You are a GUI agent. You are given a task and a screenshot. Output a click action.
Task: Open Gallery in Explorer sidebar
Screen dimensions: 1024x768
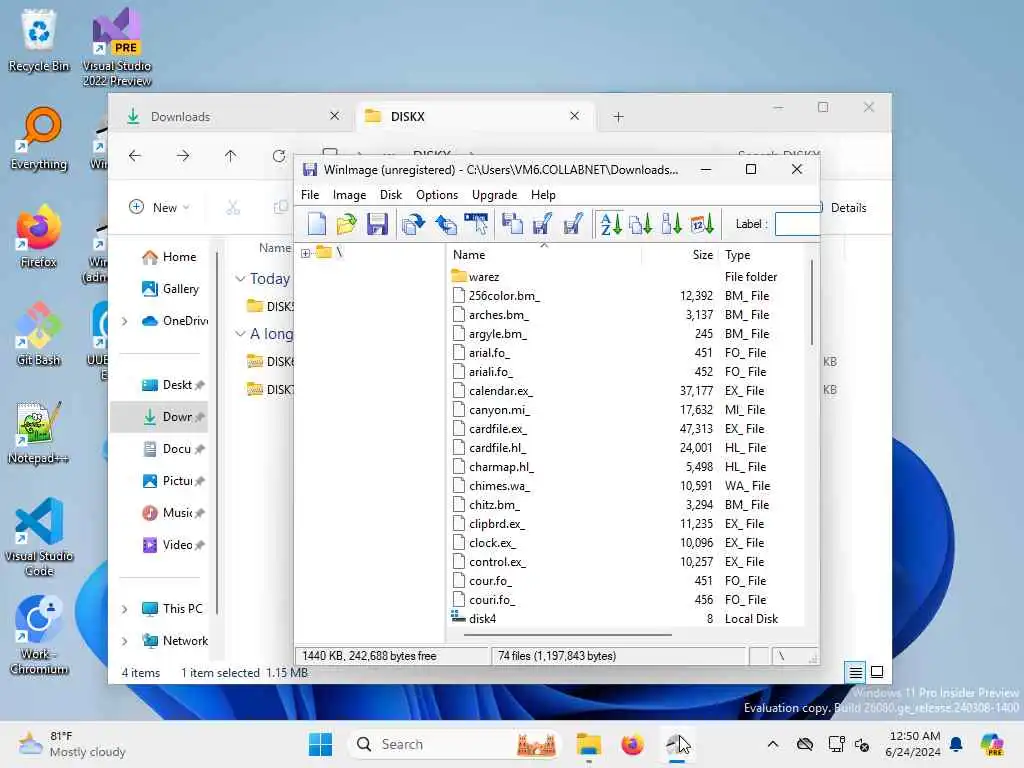coord(170,289)
